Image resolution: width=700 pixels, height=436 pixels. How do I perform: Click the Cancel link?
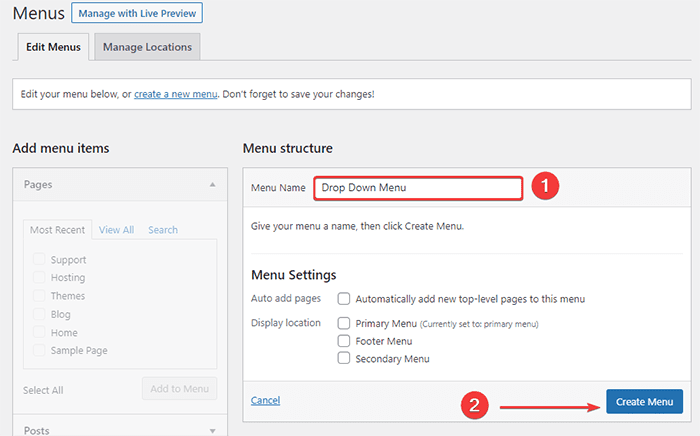(x=265, y=400)
